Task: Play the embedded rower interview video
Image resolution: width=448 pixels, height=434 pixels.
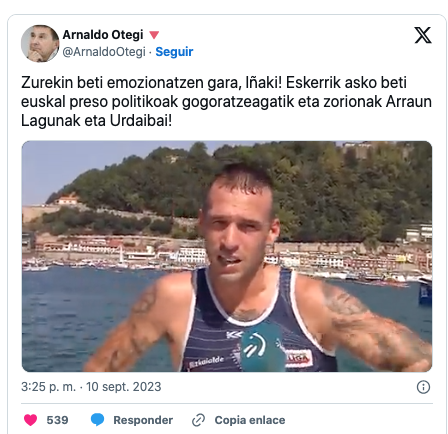Action: click(227, 256)
